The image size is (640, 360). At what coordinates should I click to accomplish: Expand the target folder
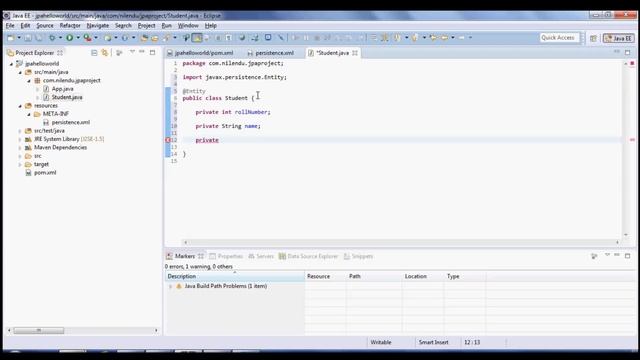pos(20,164)
